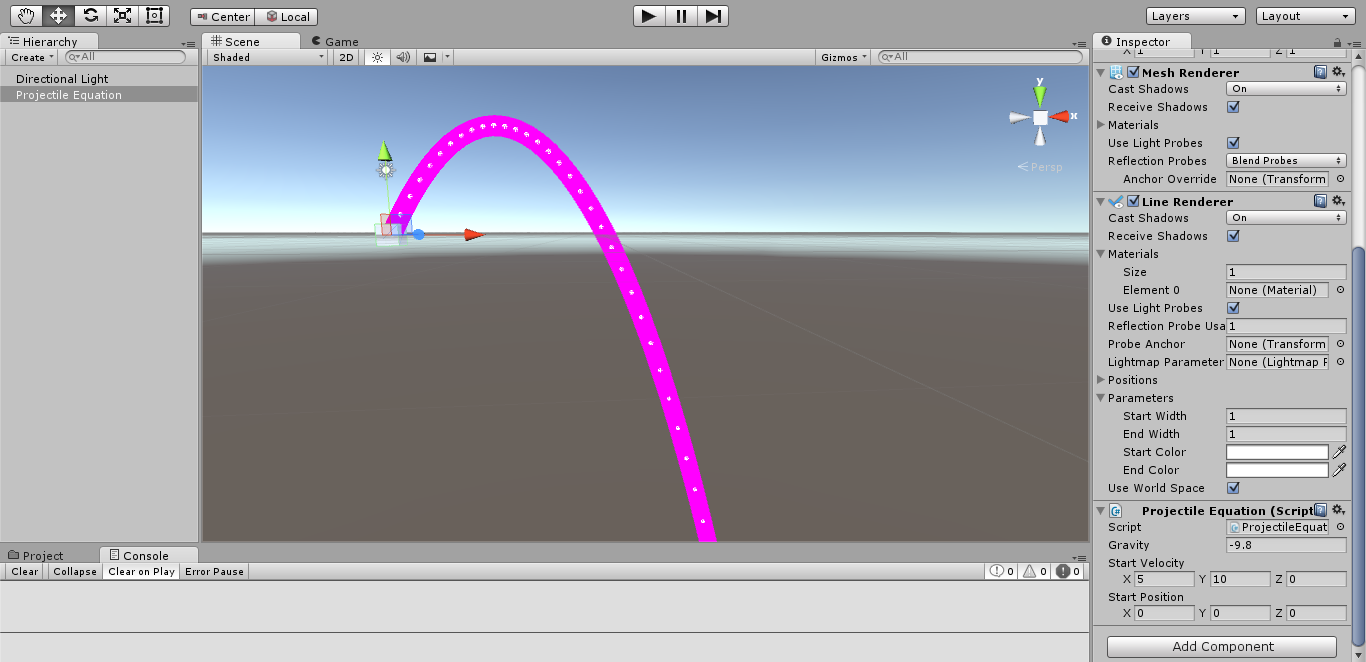Screen dimensions: 1366x662
Task: Expand the Positions section
Action: point(1101,380)
